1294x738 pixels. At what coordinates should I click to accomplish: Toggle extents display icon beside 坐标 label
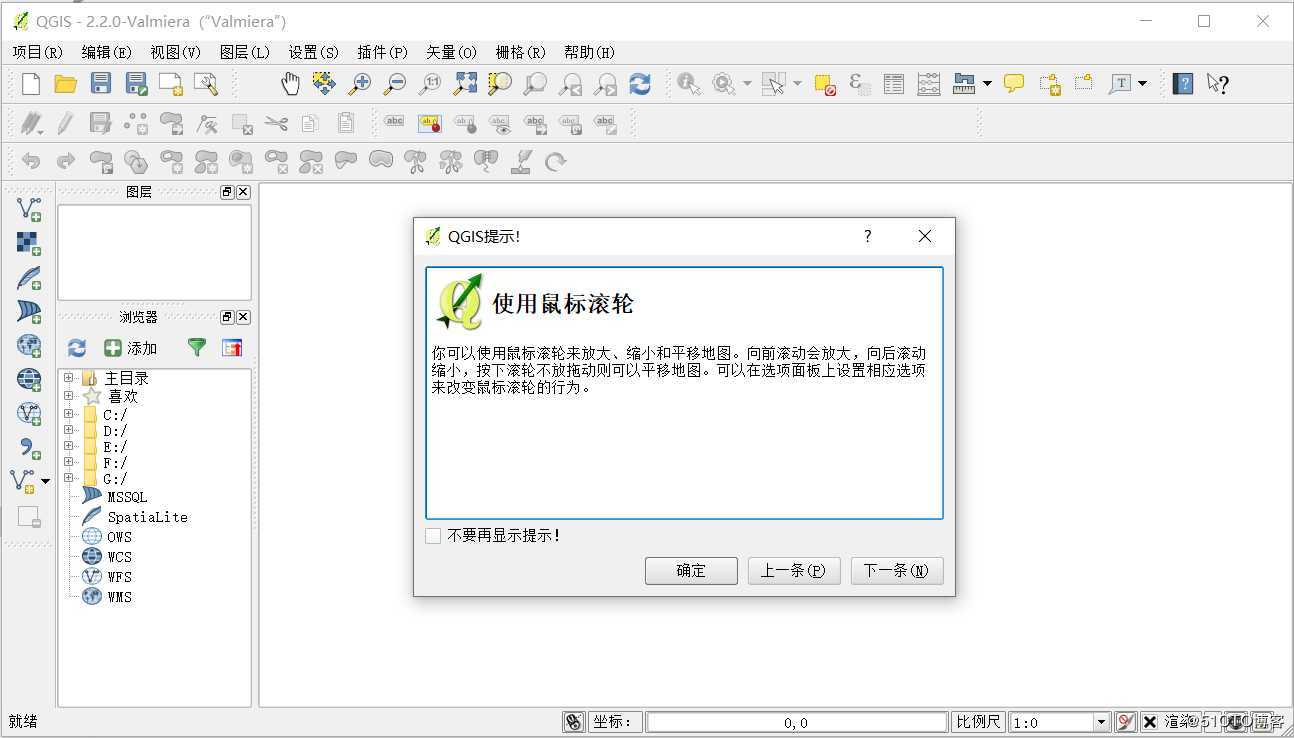point(574,722)
